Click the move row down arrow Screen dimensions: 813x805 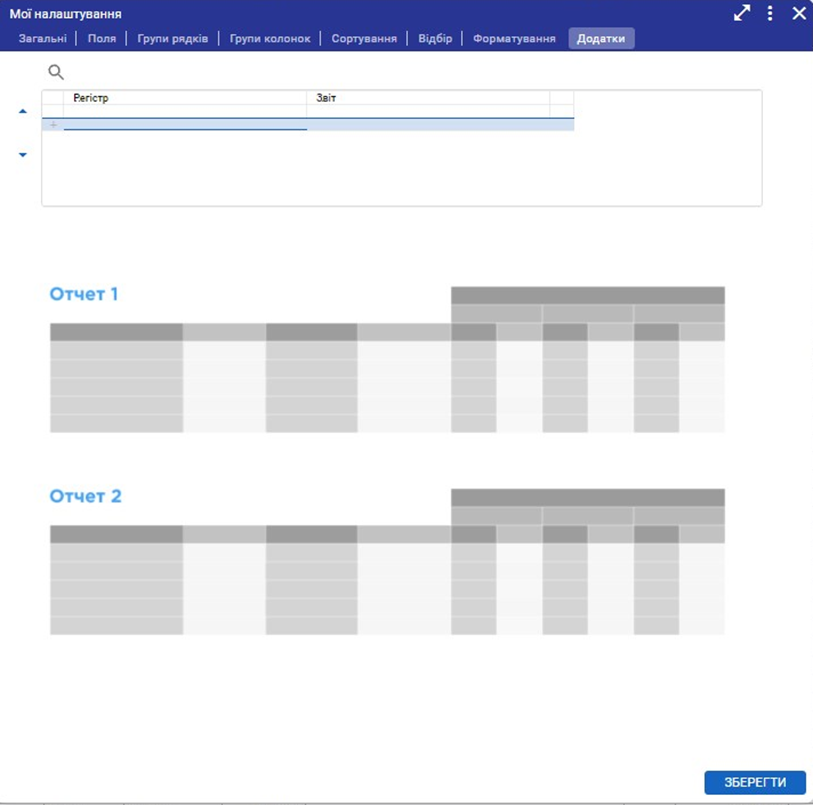point(23,155)
